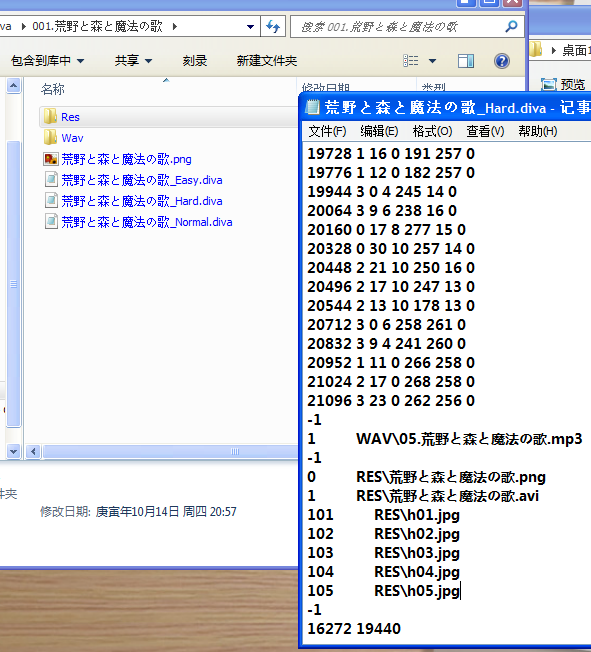
Task: Click the PNG image file icon
Action: pyautogui.click(x=50, y=159)
